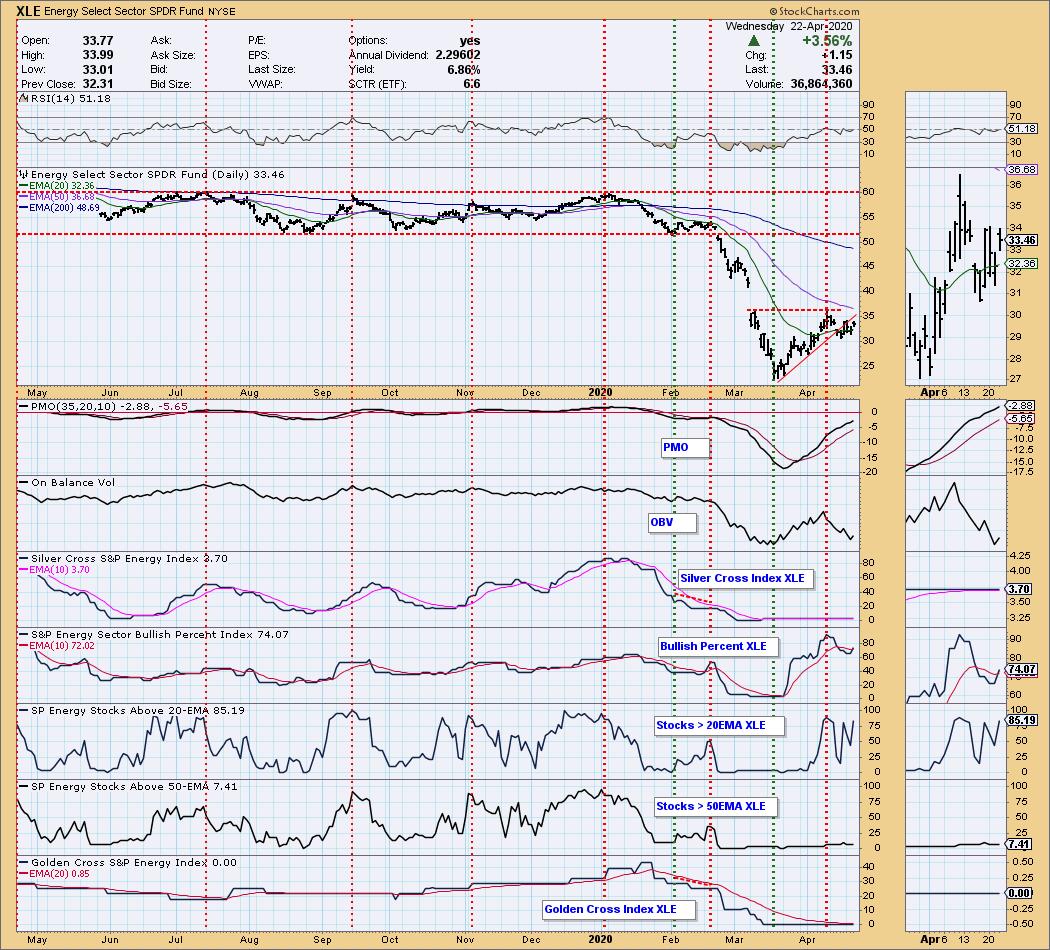Click the 7.41 stocks above 50-EMA tag
This screenshot has width=1050, height=950.
[1019, 844]
